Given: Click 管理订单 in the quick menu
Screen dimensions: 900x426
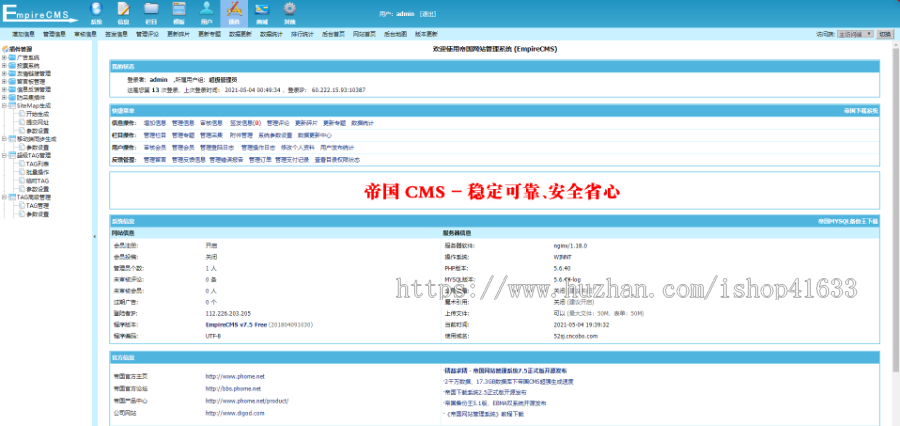Looking at the screenshot, I should coord(260,160).
